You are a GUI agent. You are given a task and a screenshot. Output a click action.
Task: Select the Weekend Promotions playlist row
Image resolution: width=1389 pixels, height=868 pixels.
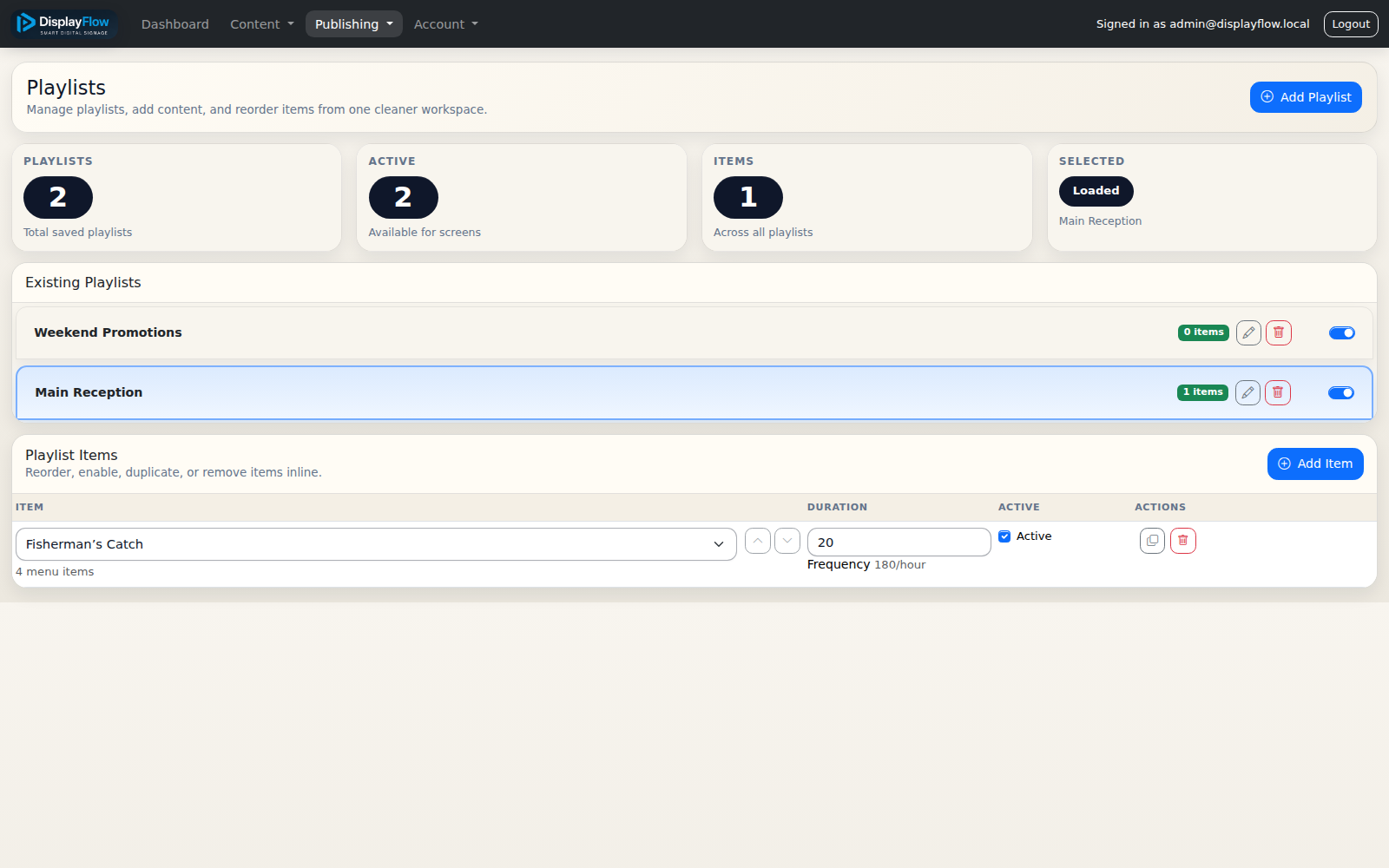tap(694, 332)
